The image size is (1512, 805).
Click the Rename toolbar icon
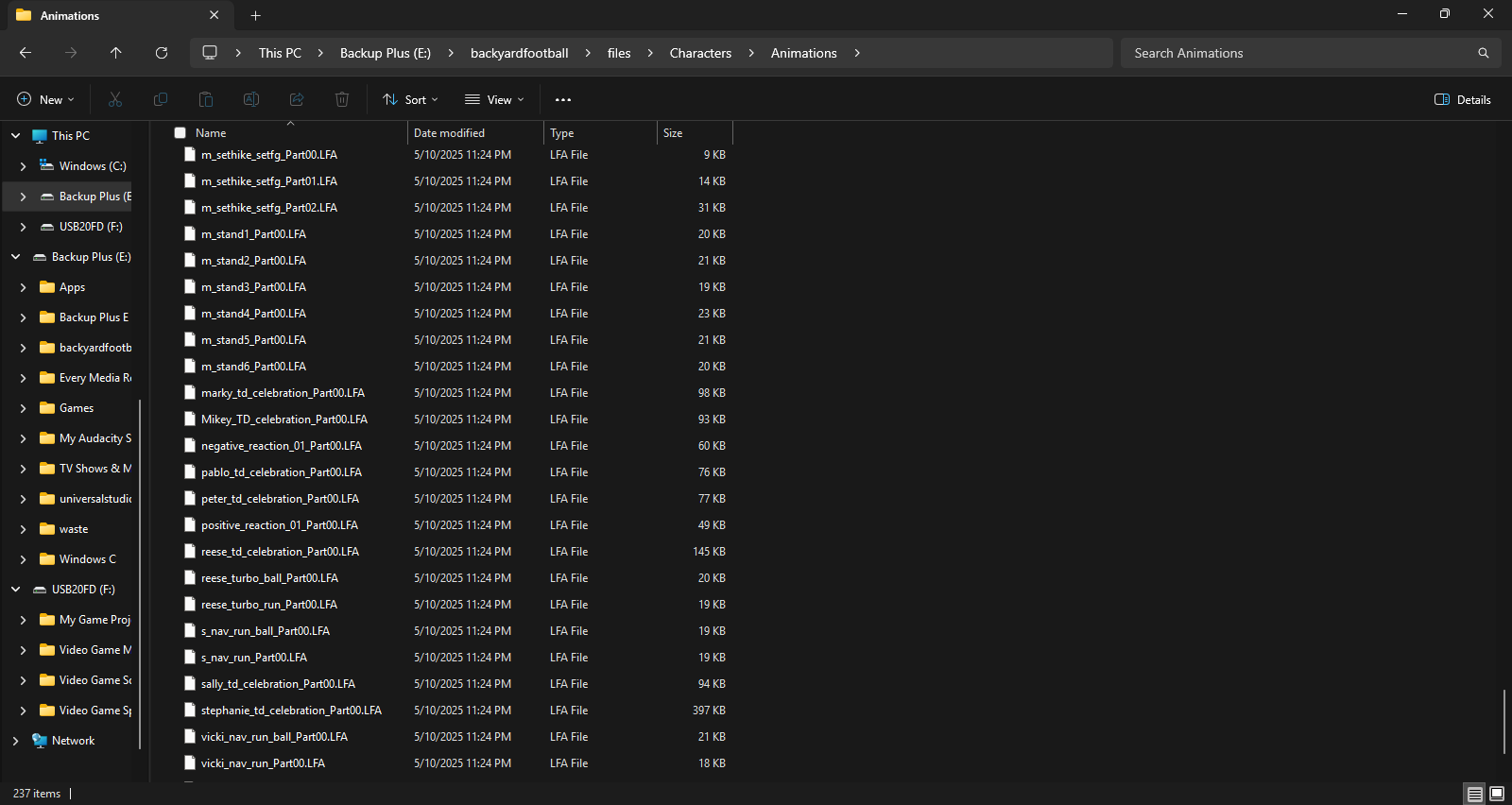point(251,99)
